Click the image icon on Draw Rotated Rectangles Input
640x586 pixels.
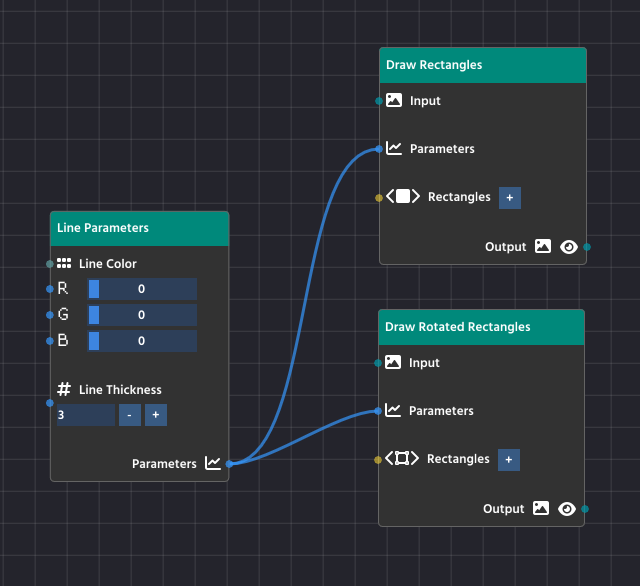393,363
